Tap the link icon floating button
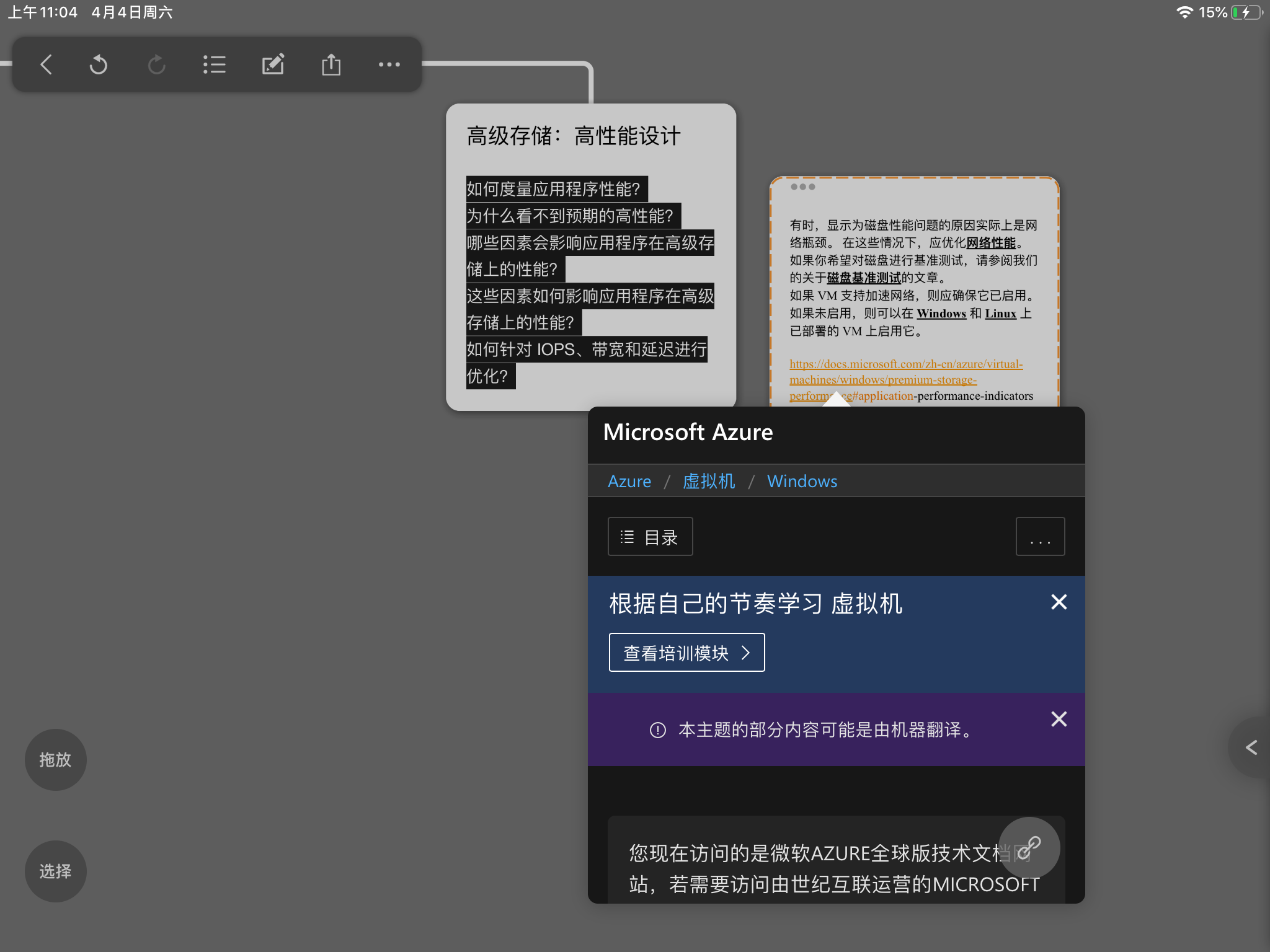 1029,847
